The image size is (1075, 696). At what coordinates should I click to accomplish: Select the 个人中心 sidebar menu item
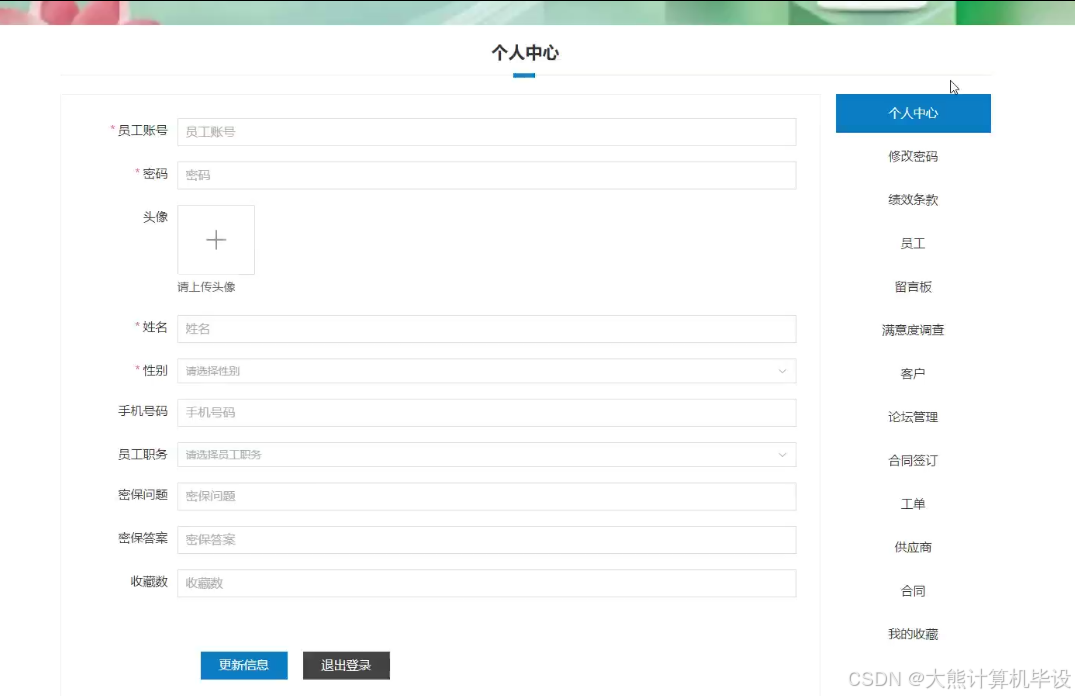tap(913, 113)
